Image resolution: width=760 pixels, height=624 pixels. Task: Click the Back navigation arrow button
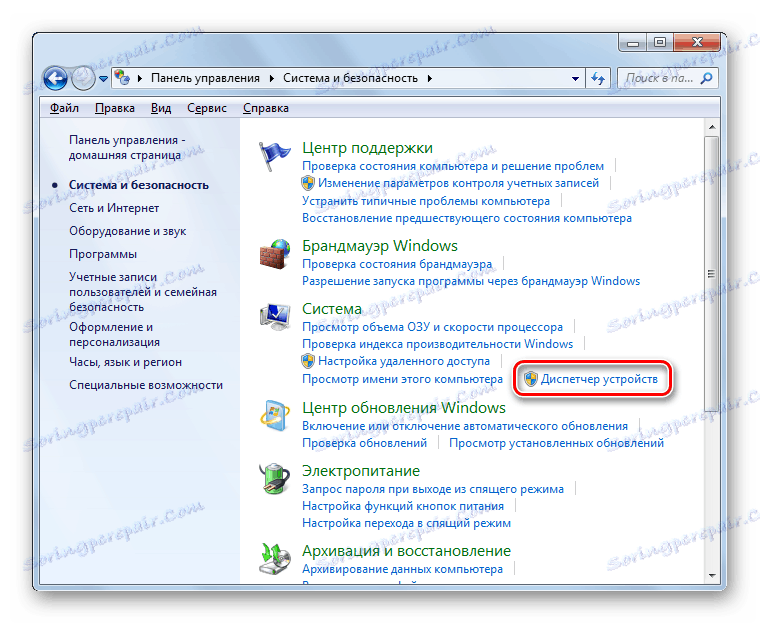(55, 78)
